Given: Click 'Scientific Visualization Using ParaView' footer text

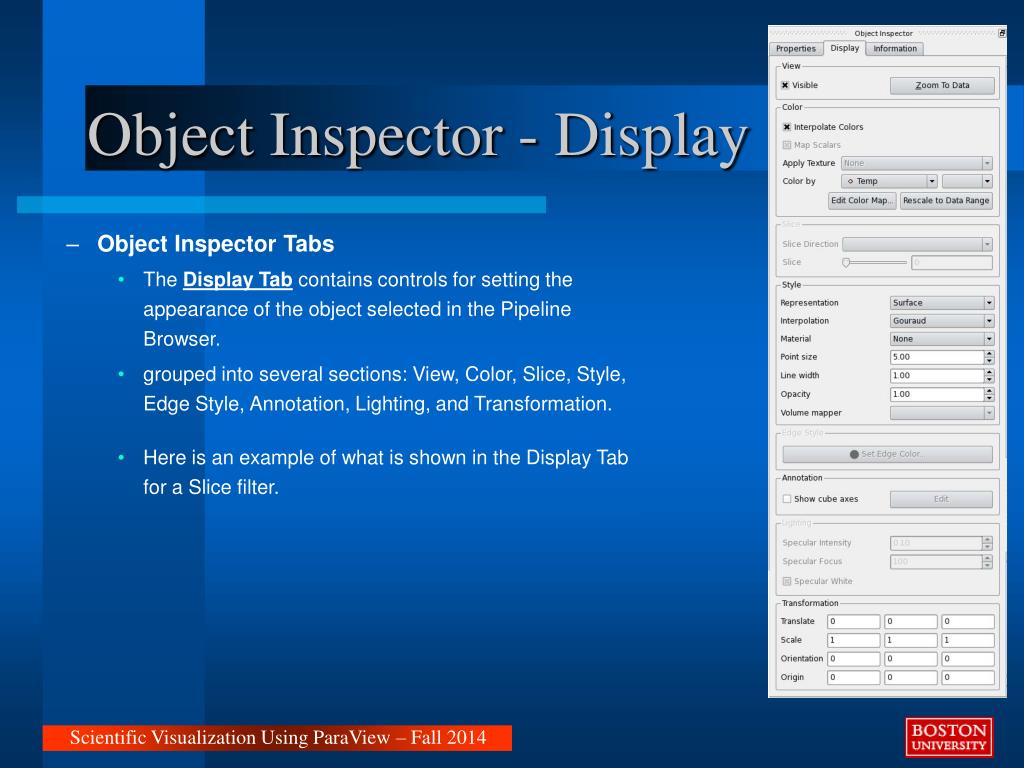Looking at the screenshot, I should point(229,737).
